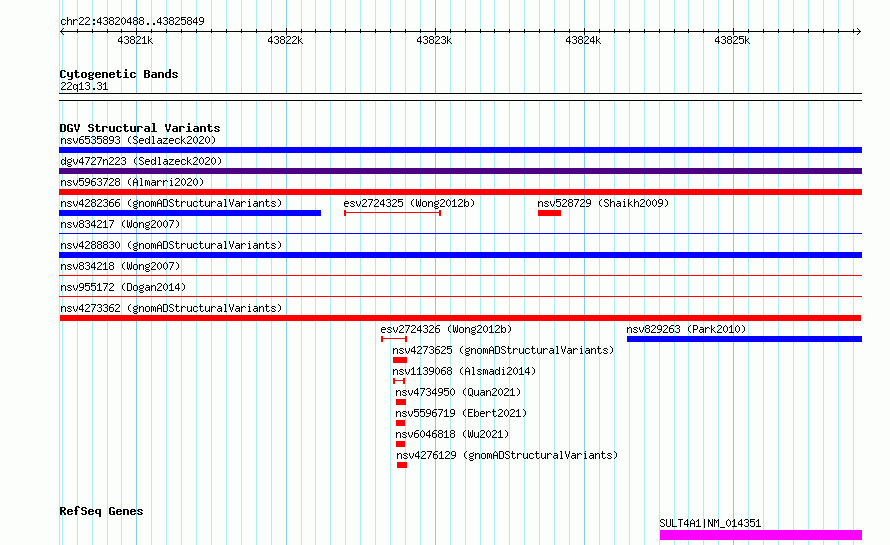The height and width of the screenshot is (545, 890).
Task: Open the nsv4282366 gnomAD variant label
Action: (171, 203)
